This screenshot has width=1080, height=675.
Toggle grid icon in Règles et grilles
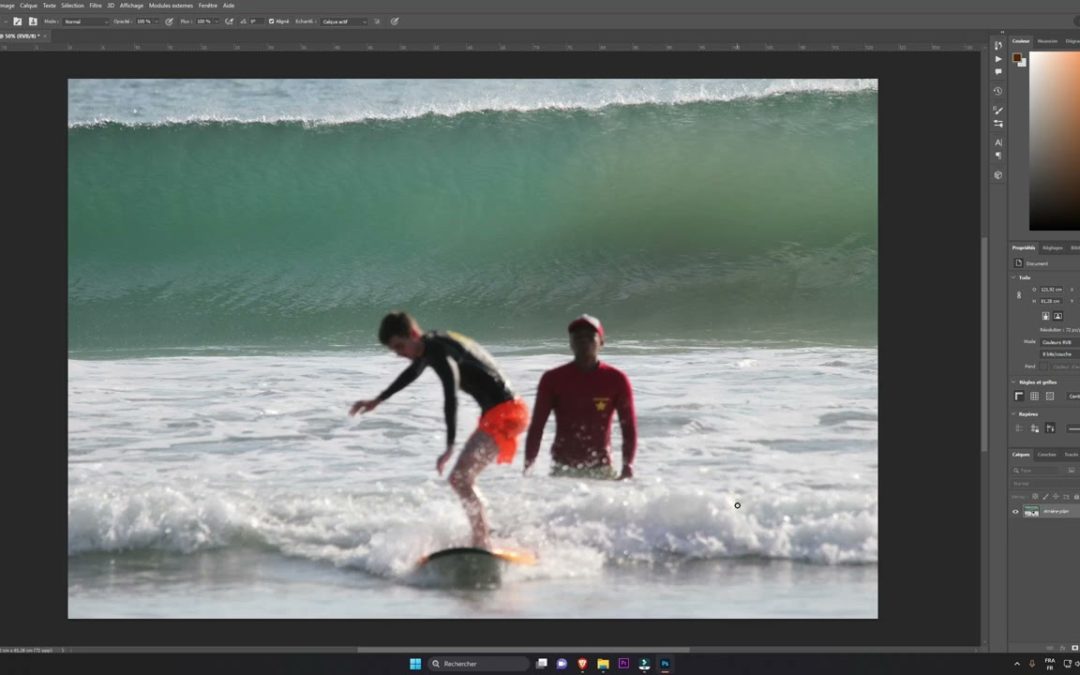1035,396
